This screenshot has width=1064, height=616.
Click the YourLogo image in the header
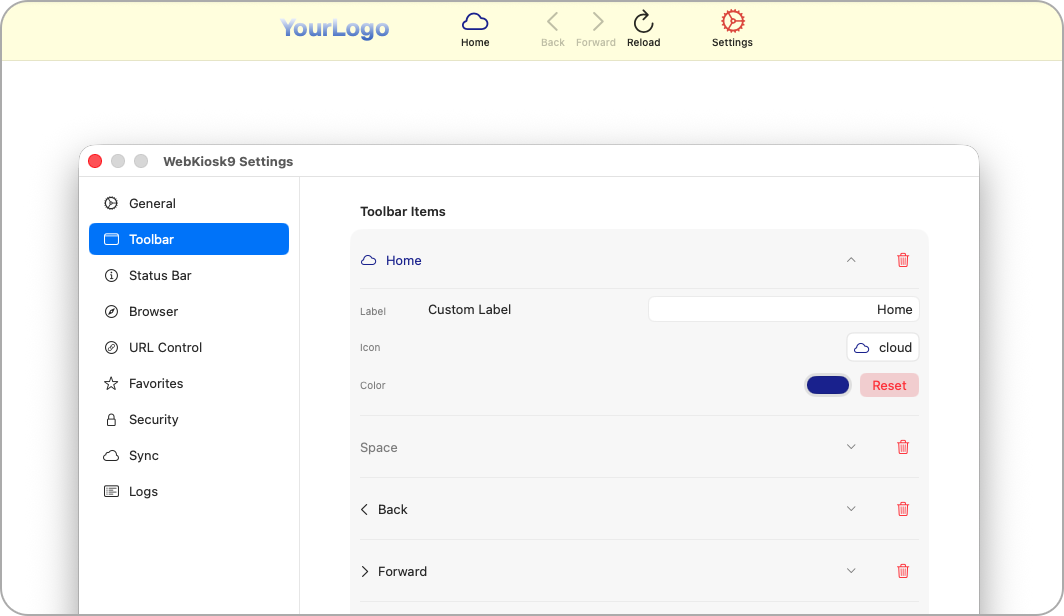point(334,28)
